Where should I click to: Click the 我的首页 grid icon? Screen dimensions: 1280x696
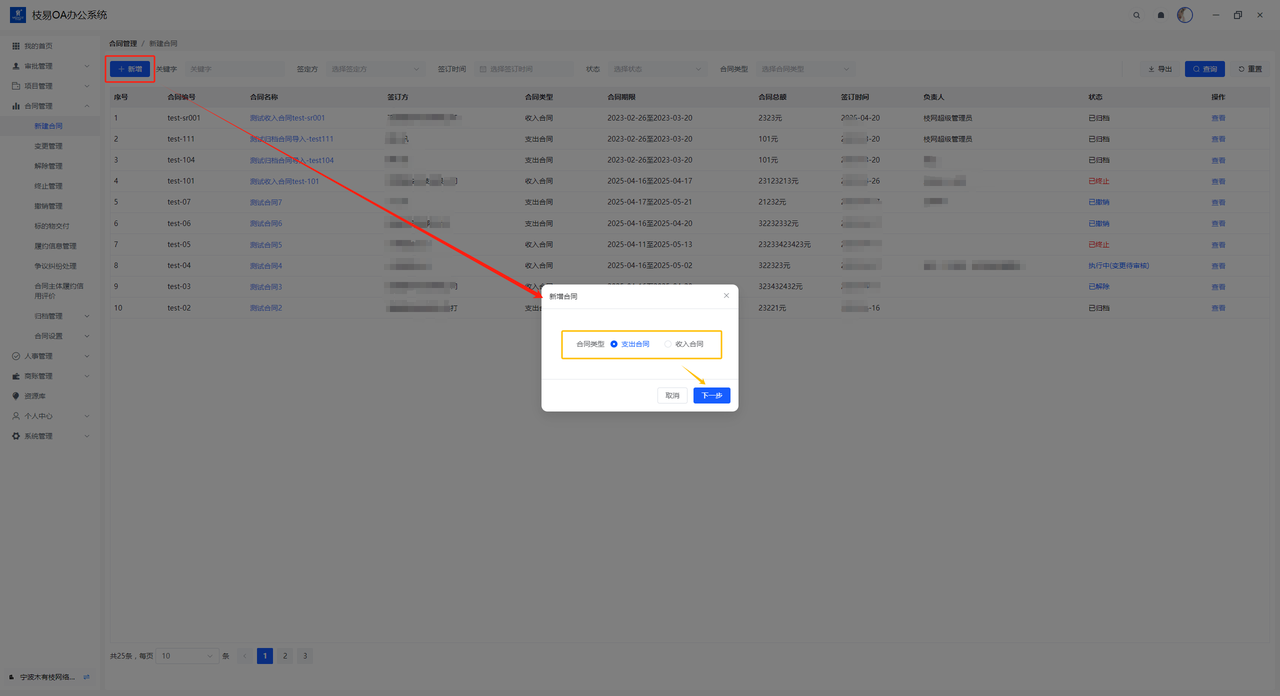tap(15, 46)
